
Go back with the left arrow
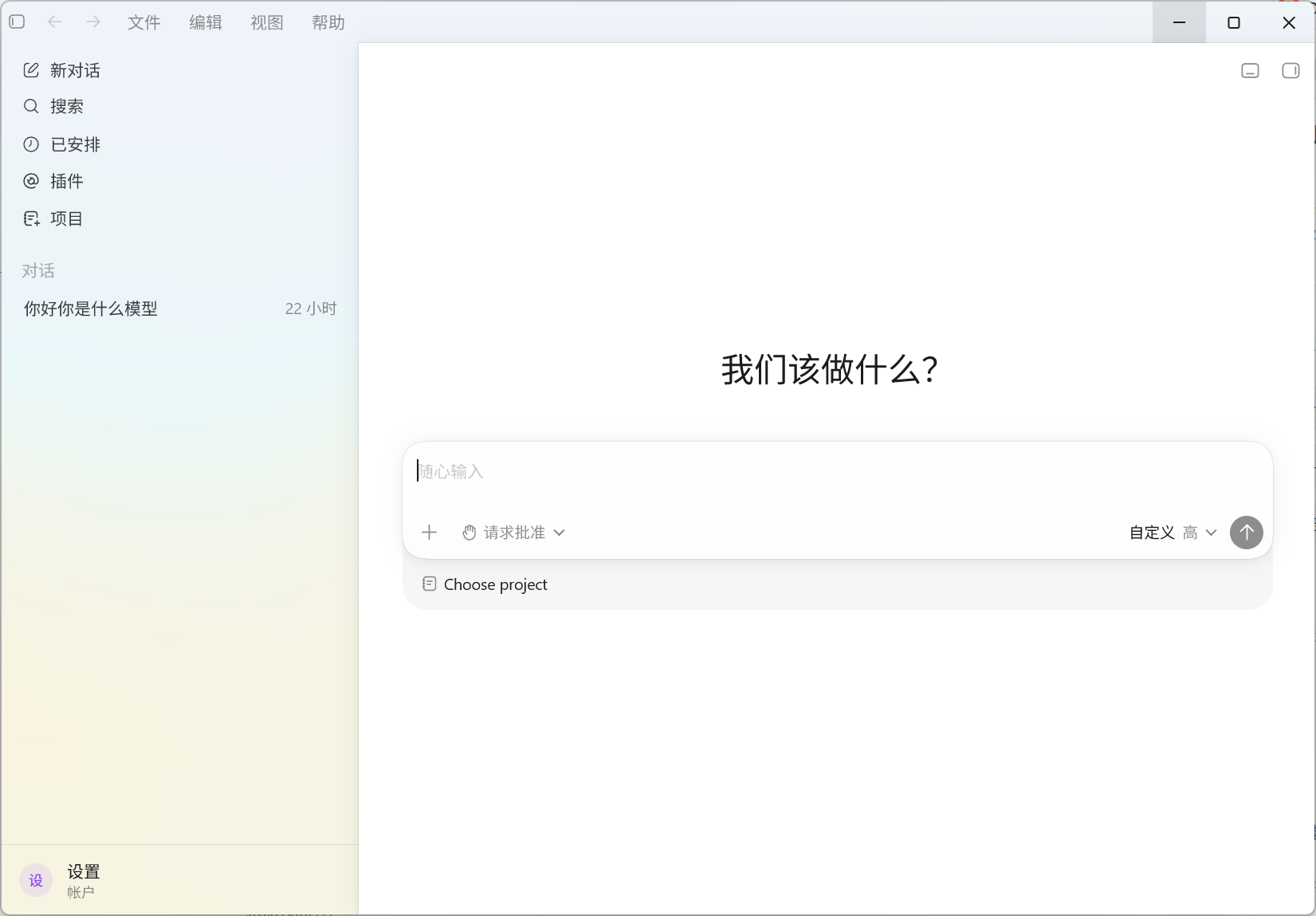point(55,22)
